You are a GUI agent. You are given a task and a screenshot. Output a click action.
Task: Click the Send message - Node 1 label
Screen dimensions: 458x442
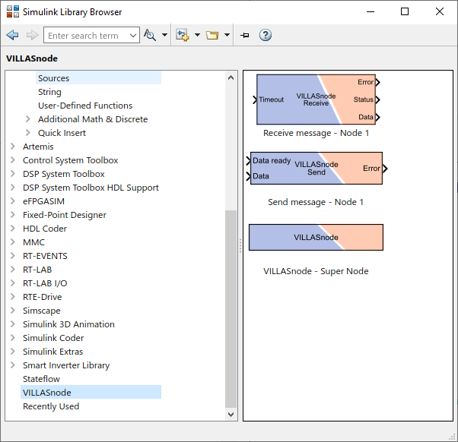tap(316, 202)
